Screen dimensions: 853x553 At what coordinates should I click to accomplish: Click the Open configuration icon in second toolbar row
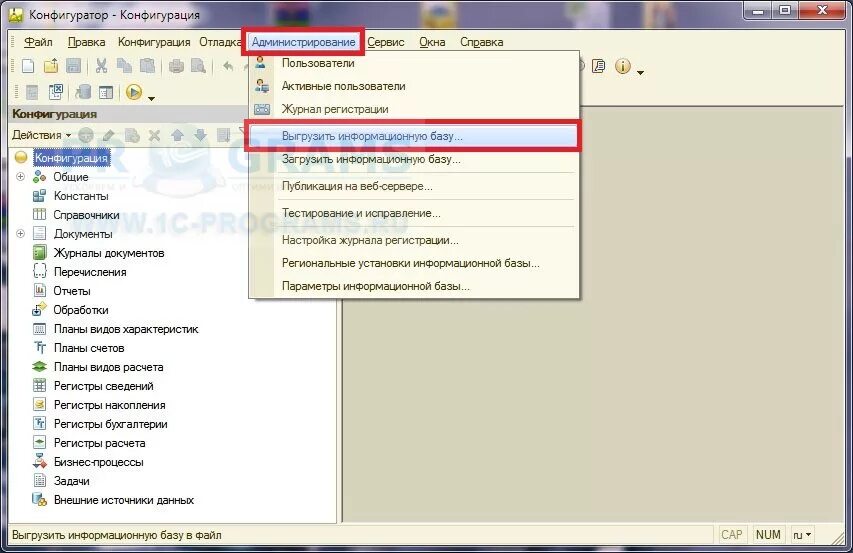click(x=32, y=92)
